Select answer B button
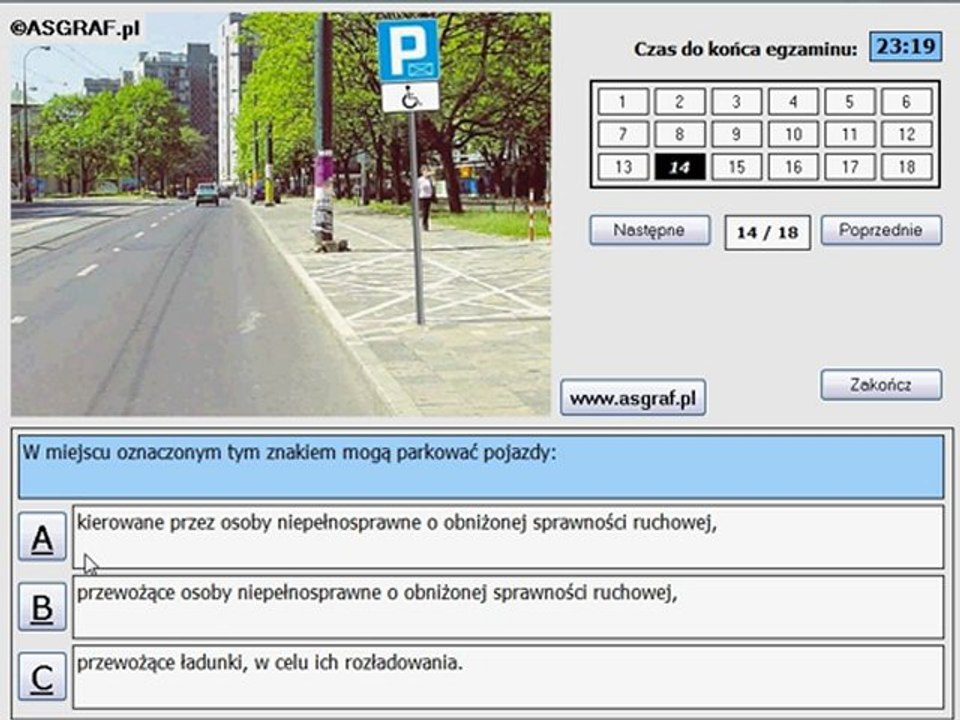The width and height of the screenshot is (960, 720). pyautogui.click(x=42, y=607)
